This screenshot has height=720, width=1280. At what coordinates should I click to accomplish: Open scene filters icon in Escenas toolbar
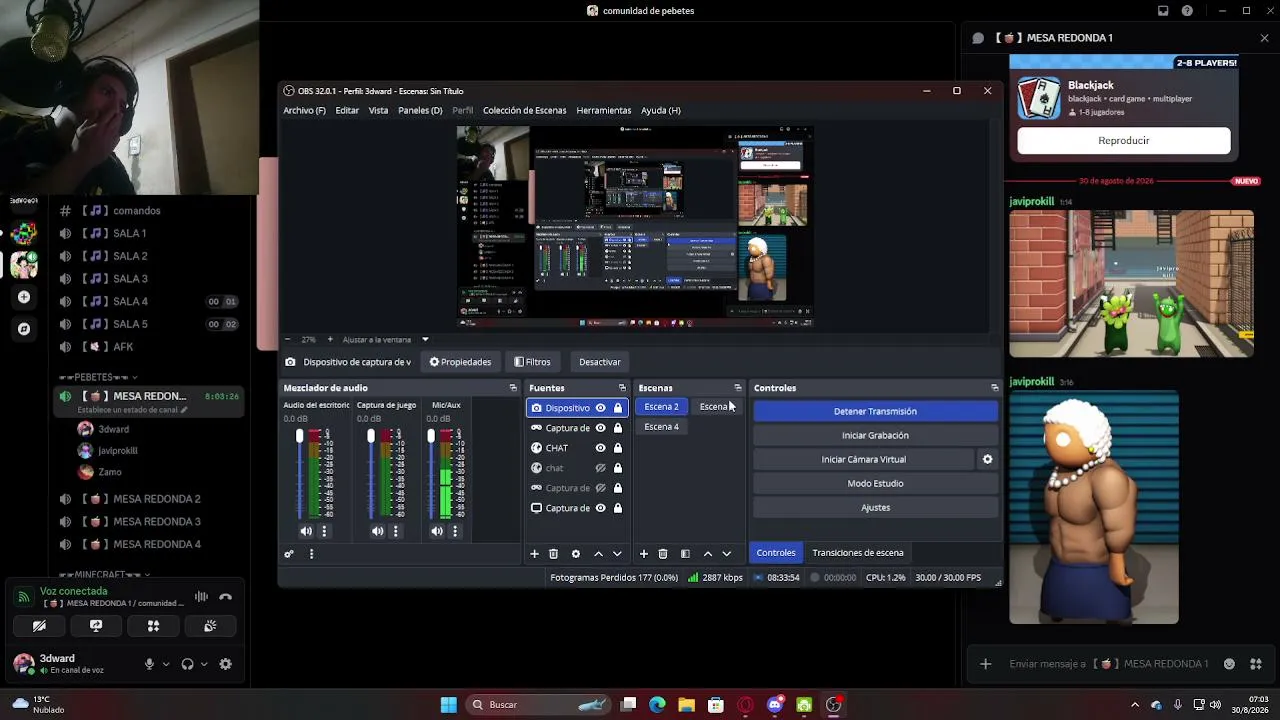pyautogui.click(x=685, y=554)
